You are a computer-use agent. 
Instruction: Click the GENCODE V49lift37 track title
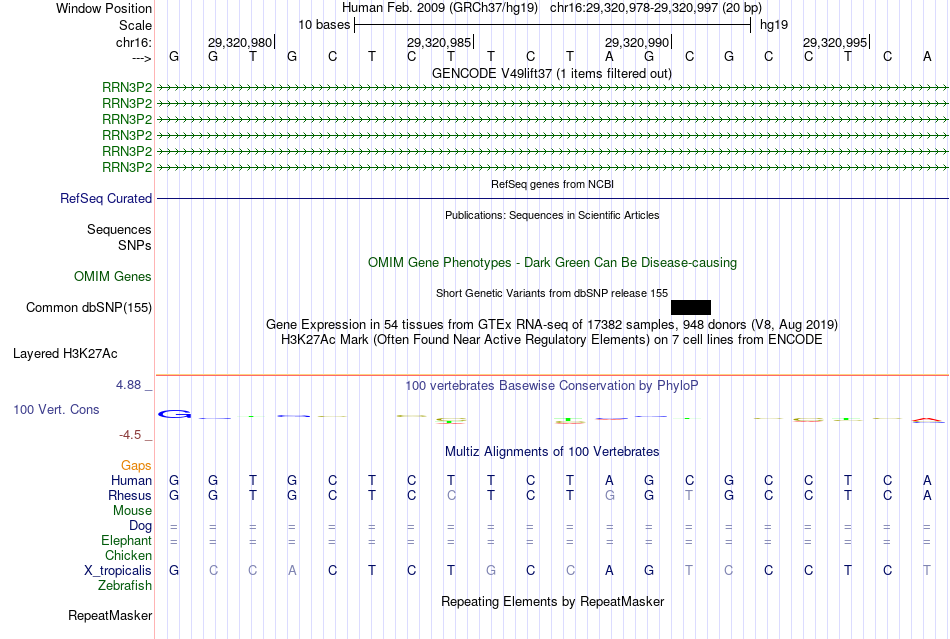point(552,73)
